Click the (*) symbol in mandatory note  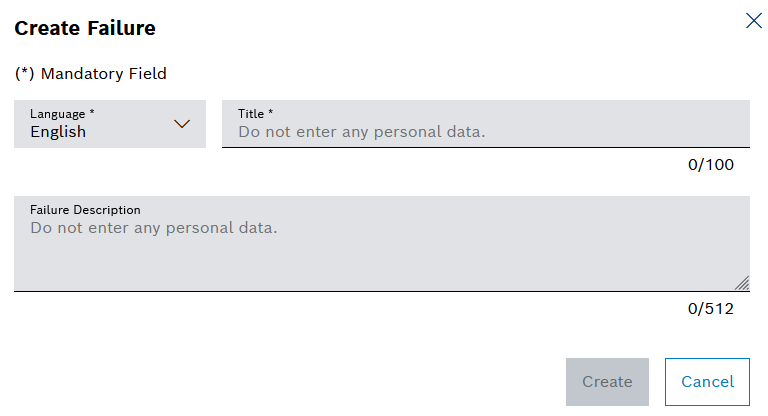coord(25,73)
